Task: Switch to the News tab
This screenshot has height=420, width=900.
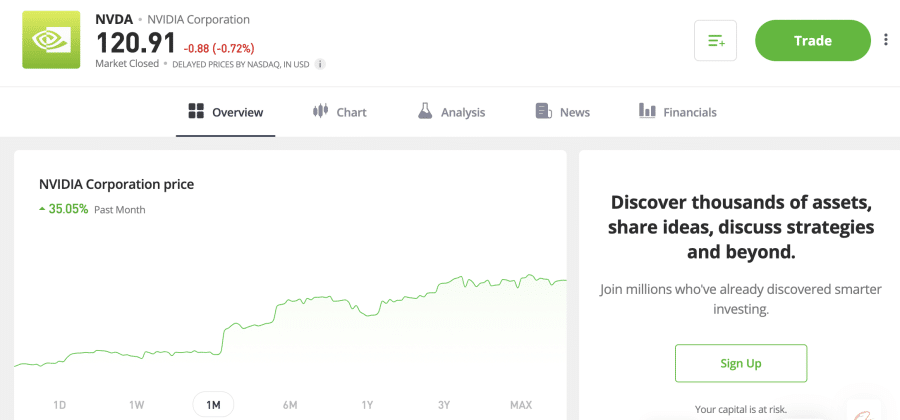Action: (562, 112)
